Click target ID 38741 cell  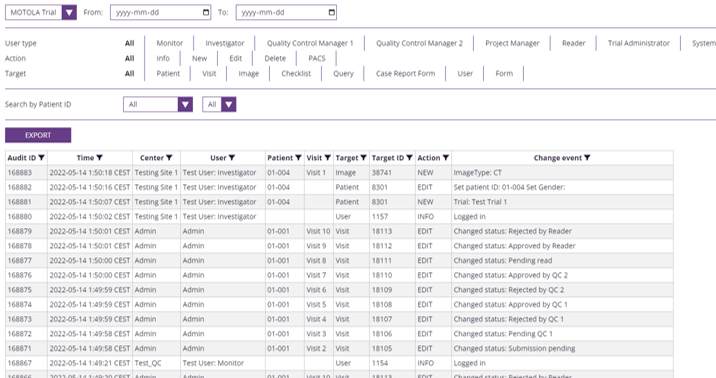point(392,173)
